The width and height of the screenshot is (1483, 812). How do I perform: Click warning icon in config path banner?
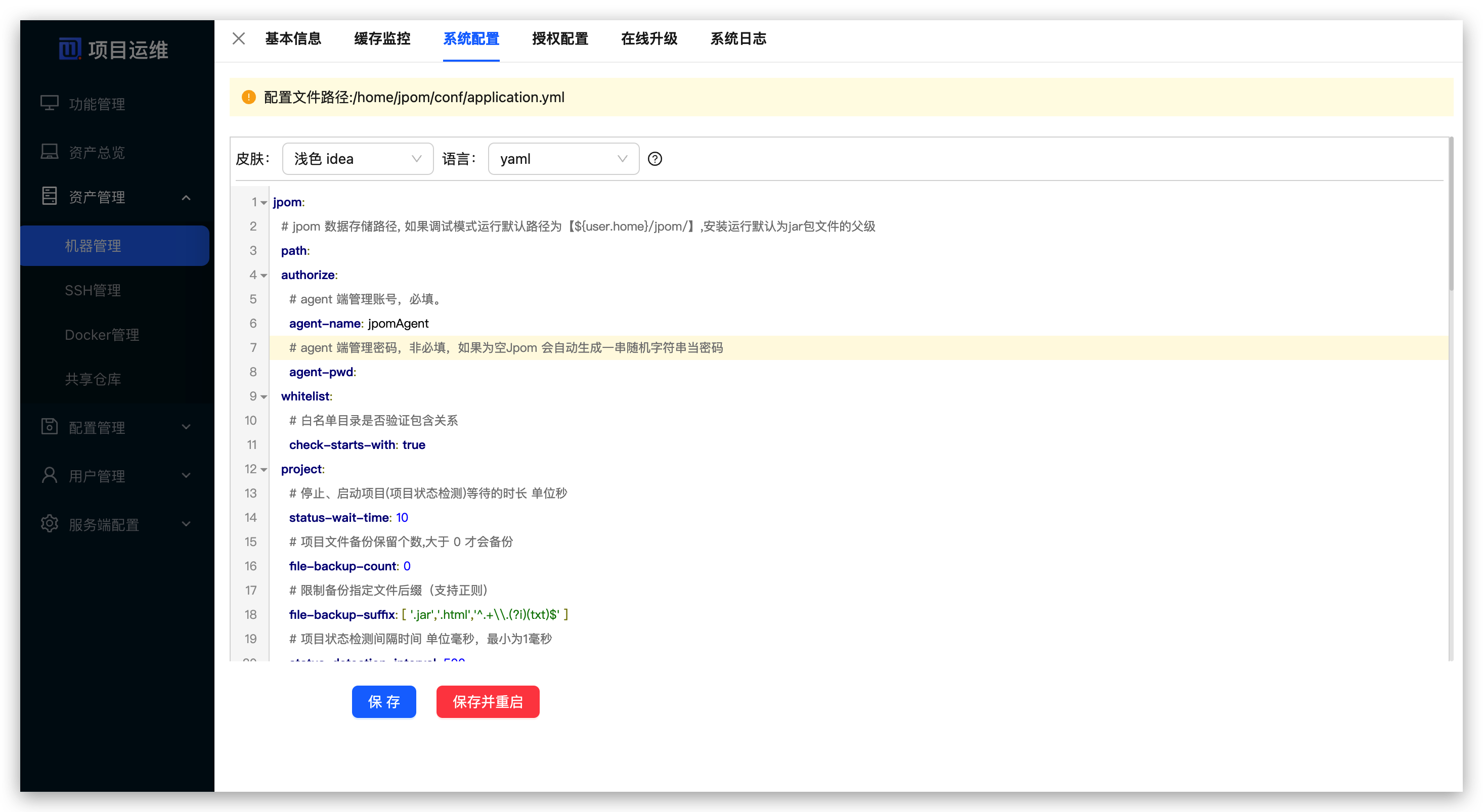[248, 97]
